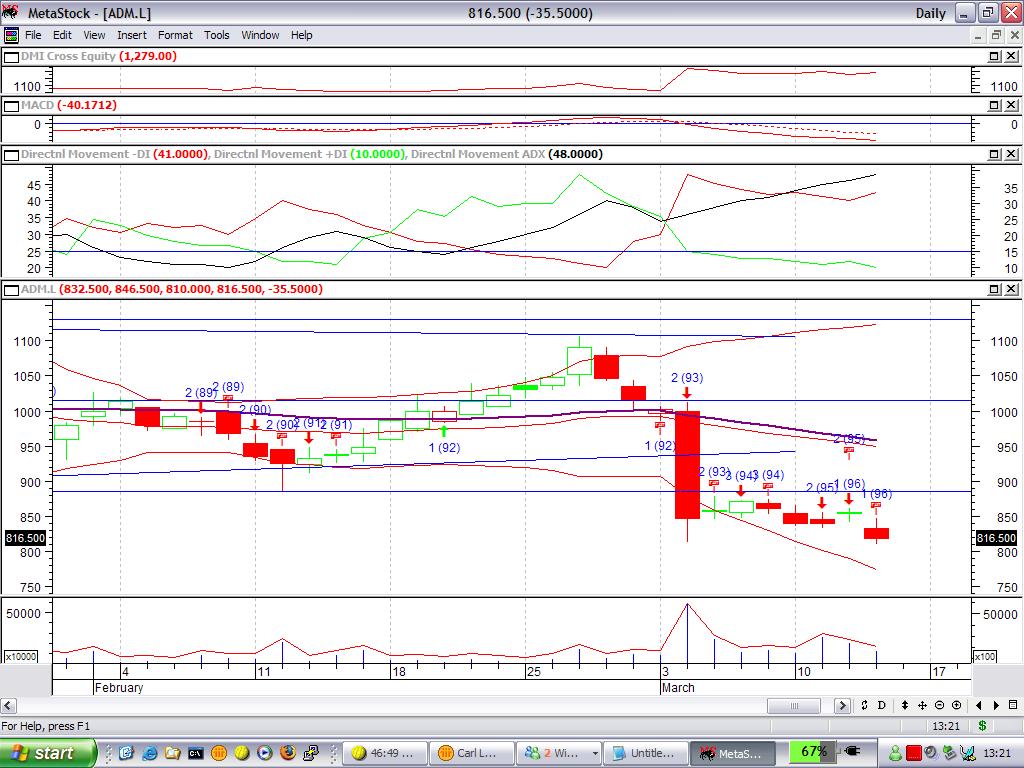Open the DMI Cross Equity window control box
This screenshot has height=768, width=1024.
click(x=11, y=57)
